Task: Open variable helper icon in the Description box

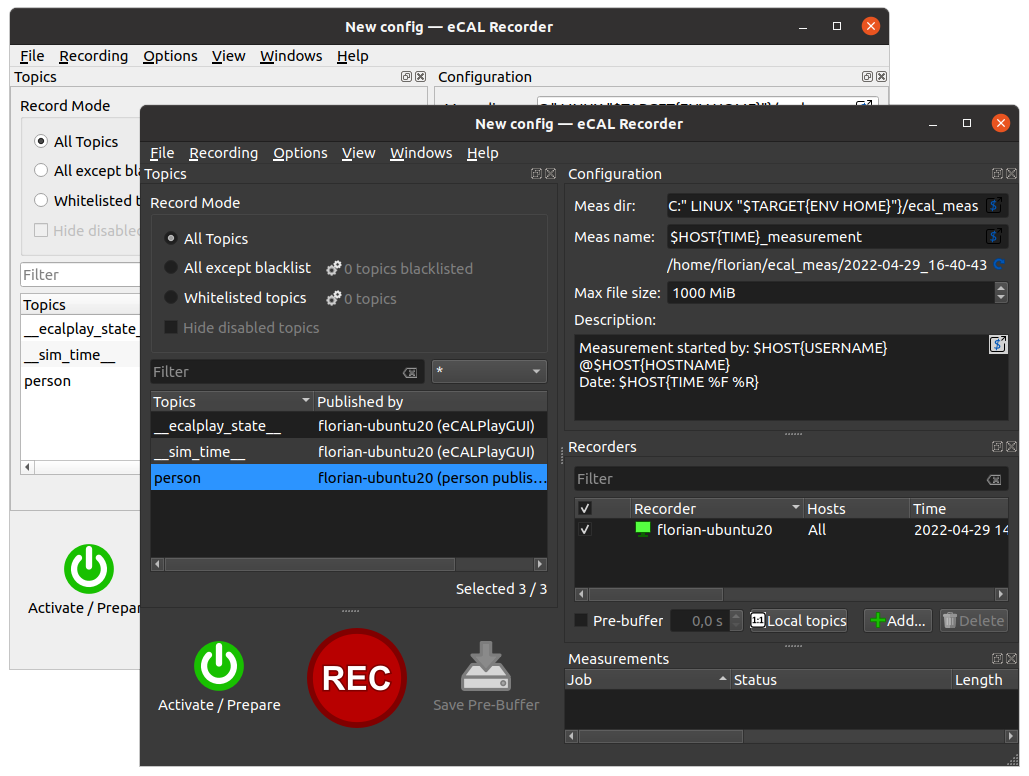Action: tap(997, 345)
